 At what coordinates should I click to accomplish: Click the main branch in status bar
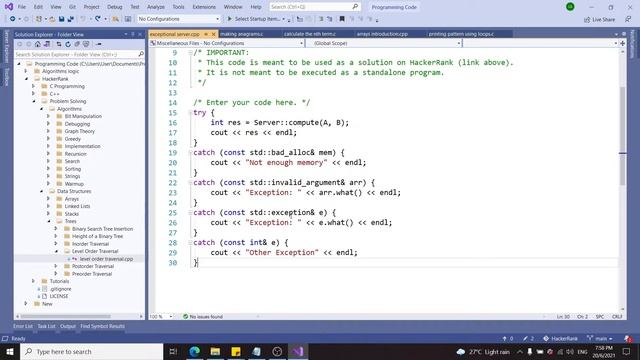coord(600,338)
